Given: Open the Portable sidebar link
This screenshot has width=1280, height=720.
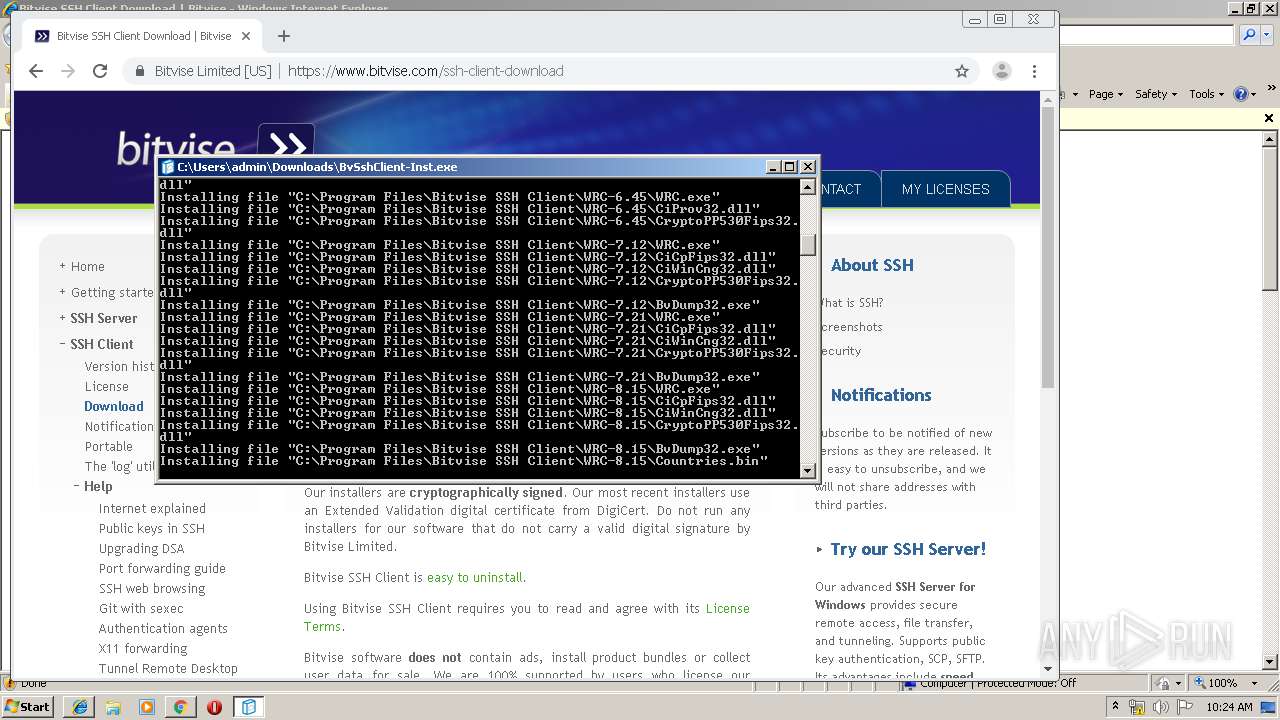Looking at the screenshot, I should 109,446.
